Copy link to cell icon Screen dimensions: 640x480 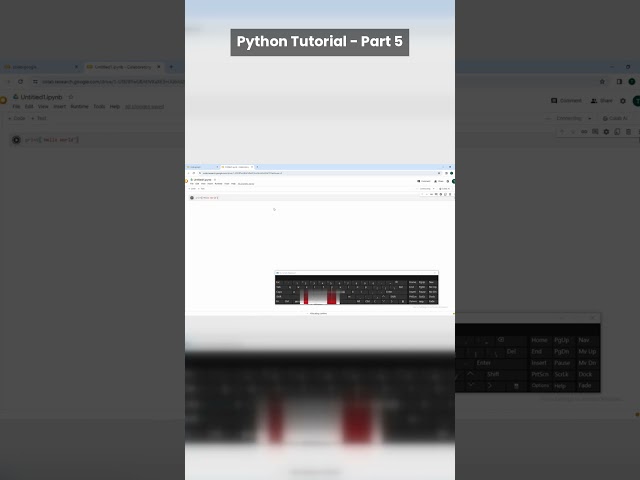pos(584,131)
